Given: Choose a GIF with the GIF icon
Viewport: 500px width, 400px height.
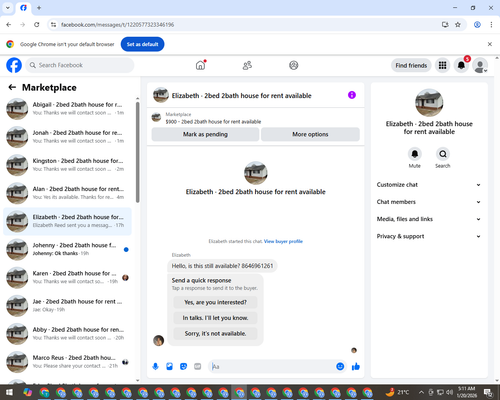Looking at the screenshot, I should pos(198,367).
